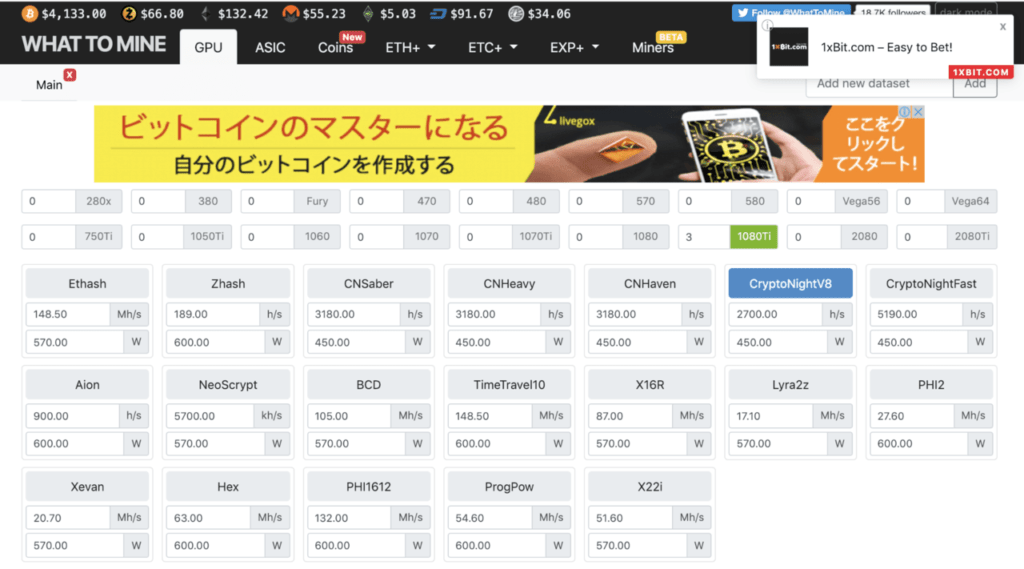The height and width of the screenshot is (569, 1024).
Task: Click the 2080 quantity field
Action: coord(814,236)
